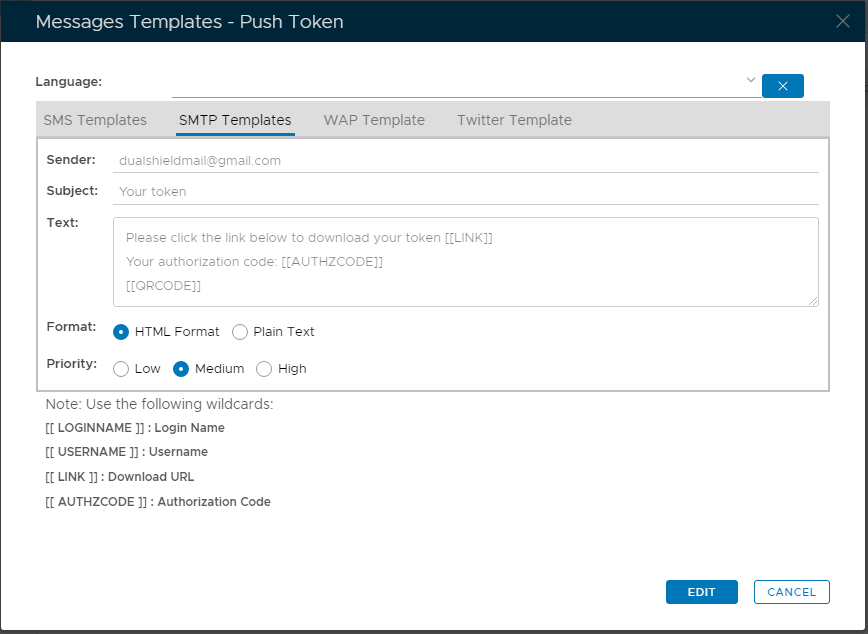
Task: Click the Sender email input field
Action: (465, 160)
